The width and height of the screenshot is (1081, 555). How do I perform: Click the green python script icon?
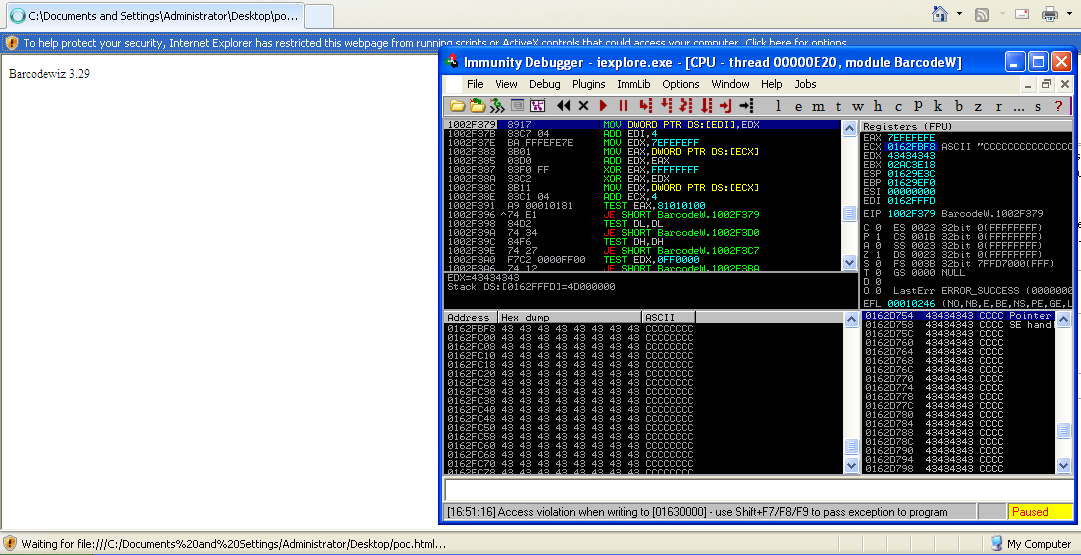pyautogui.click(x=497, y=105)
